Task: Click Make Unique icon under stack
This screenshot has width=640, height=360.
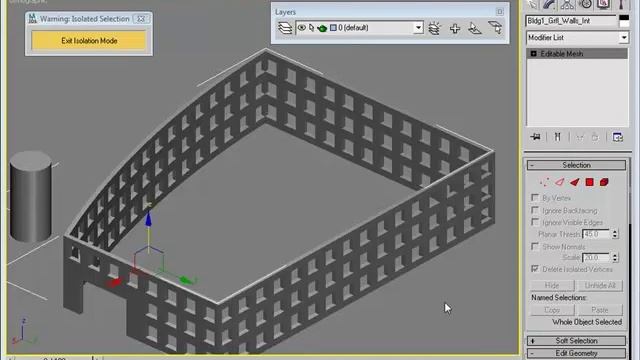Action: click(x=580, y=138)
